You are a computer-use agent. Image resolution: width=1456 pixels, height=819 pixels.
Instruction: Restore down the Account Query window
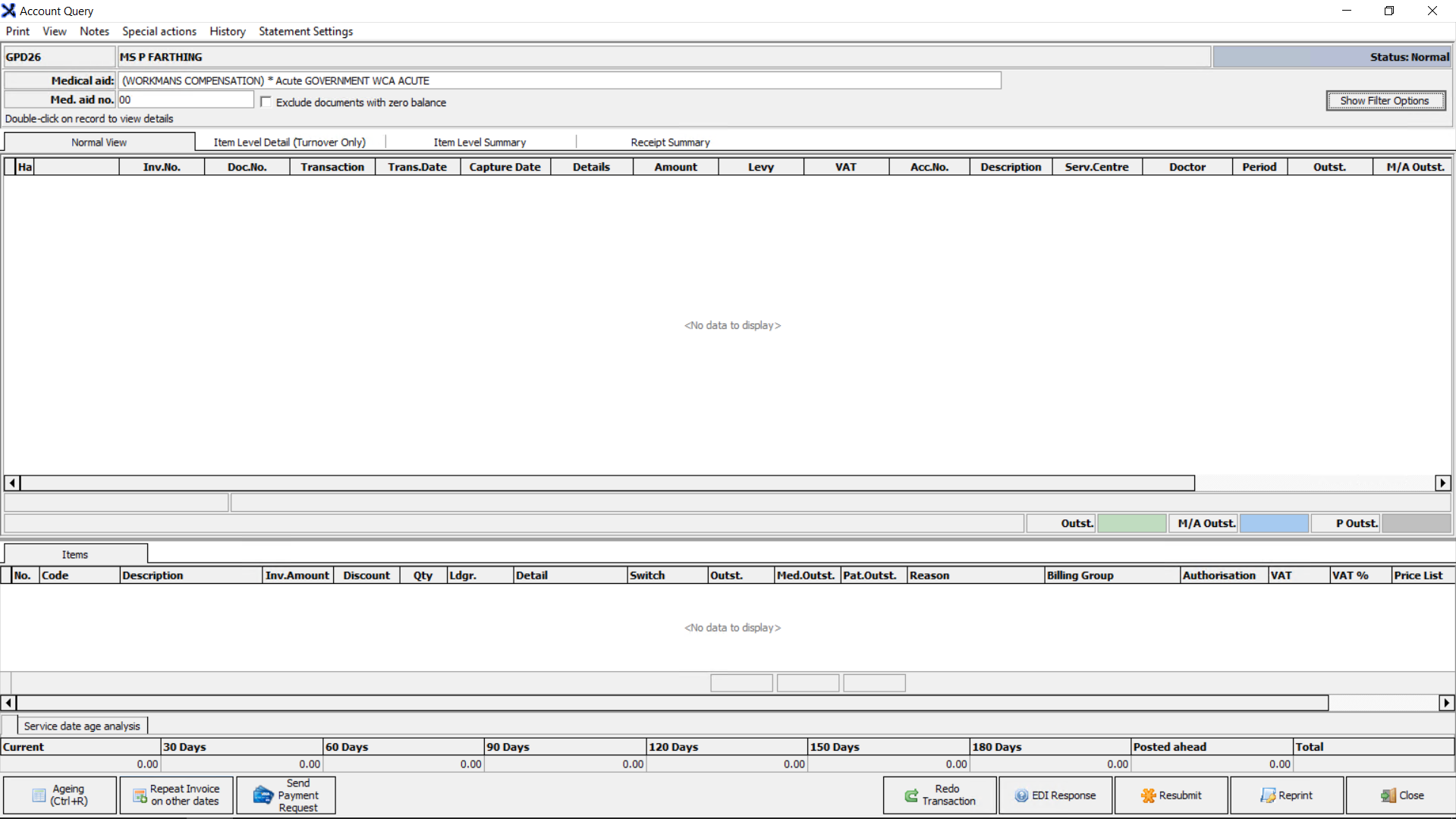click(1389, 11)
